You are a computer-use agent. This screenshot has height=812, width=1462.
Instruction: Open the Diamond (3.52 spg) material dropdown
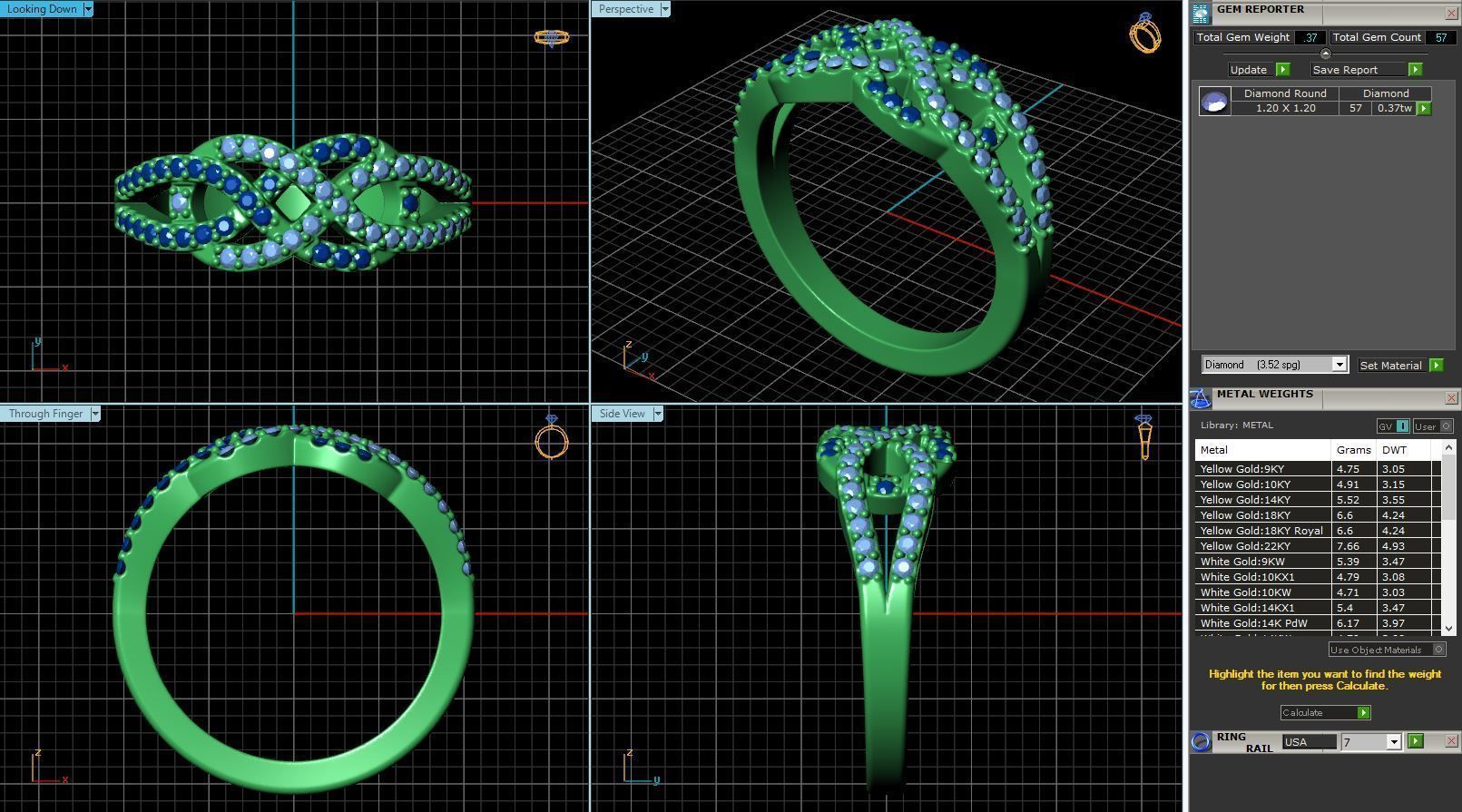[1339, 365]
